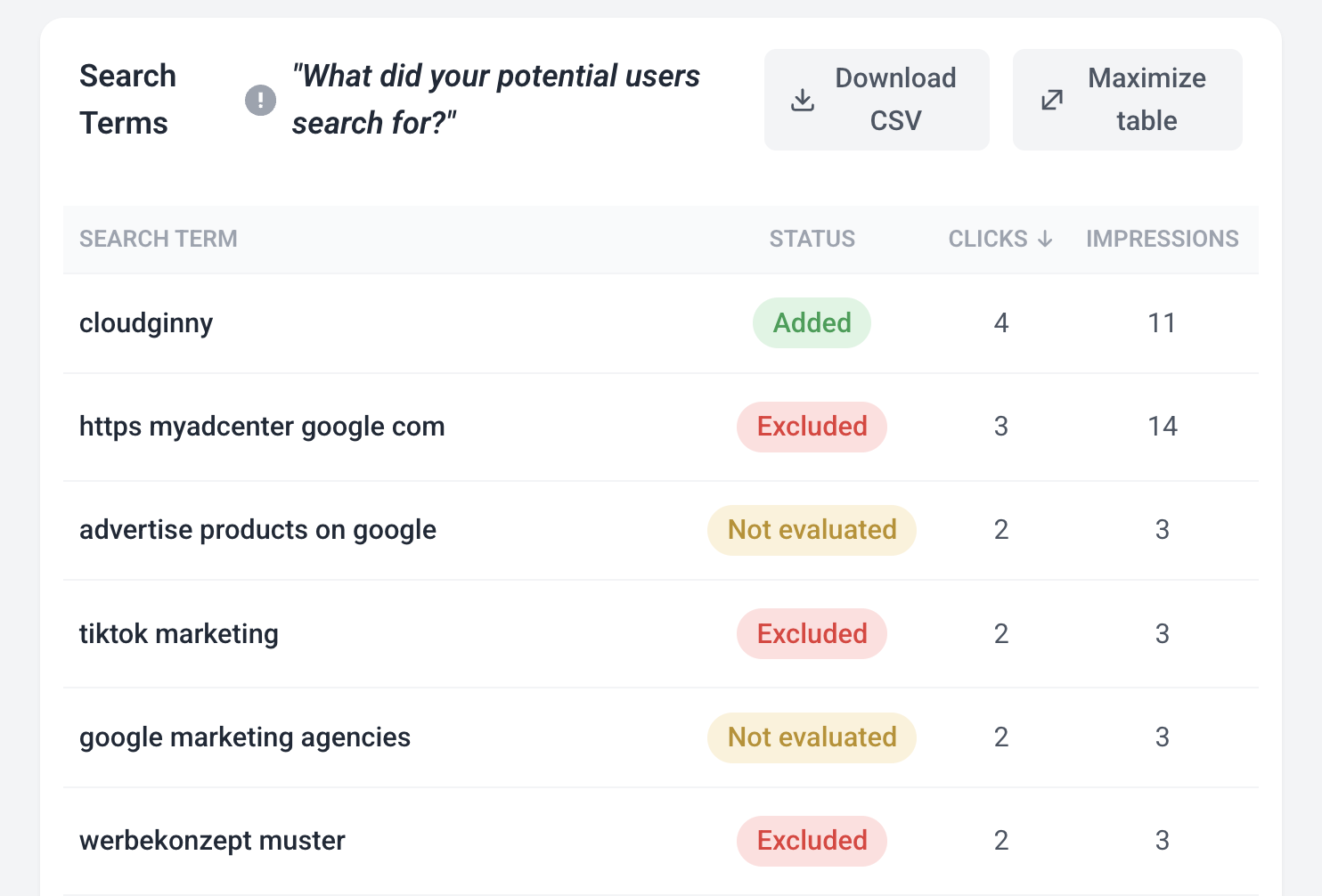Click the Maximize table button
Screen dimensions: 1322x896
pyautogui.click(x=1128, y=100)
